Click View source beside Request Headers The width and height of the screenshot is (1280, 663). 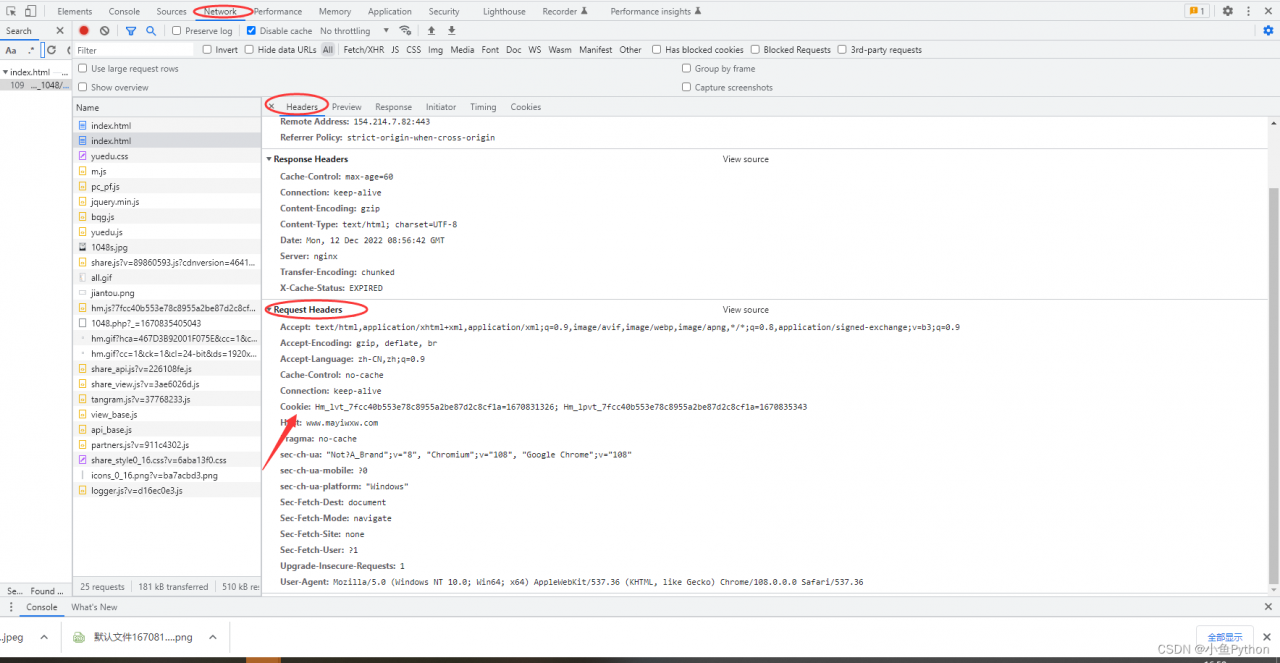coord(746,310)
